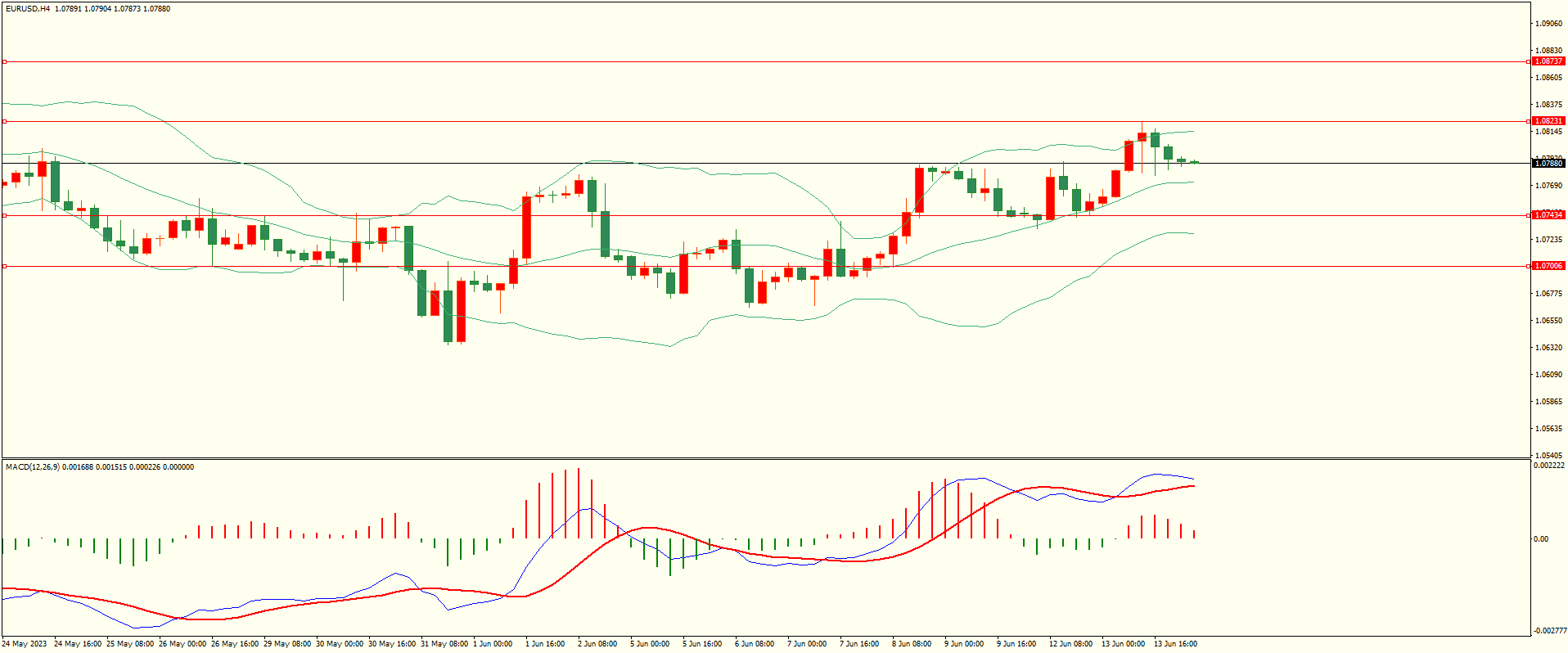Click the separator between chart and MACD panel

coord(765,458)
